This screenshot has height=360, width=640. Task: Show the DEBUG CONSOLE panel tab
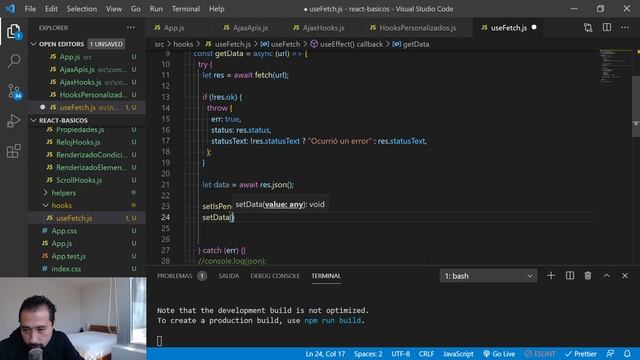[x=275, y=276]
